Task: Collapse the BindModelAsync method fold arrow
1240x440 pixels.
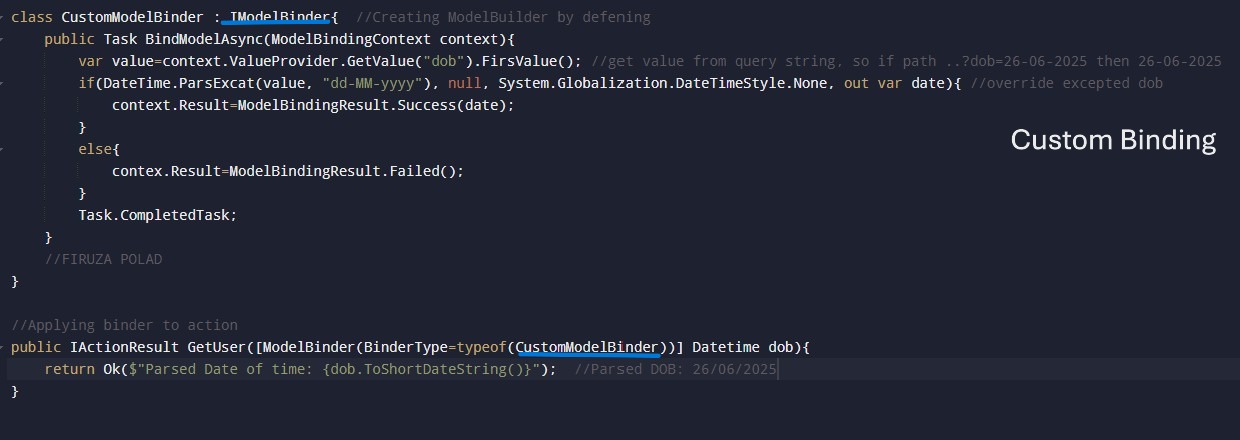Action: (3, 39)
